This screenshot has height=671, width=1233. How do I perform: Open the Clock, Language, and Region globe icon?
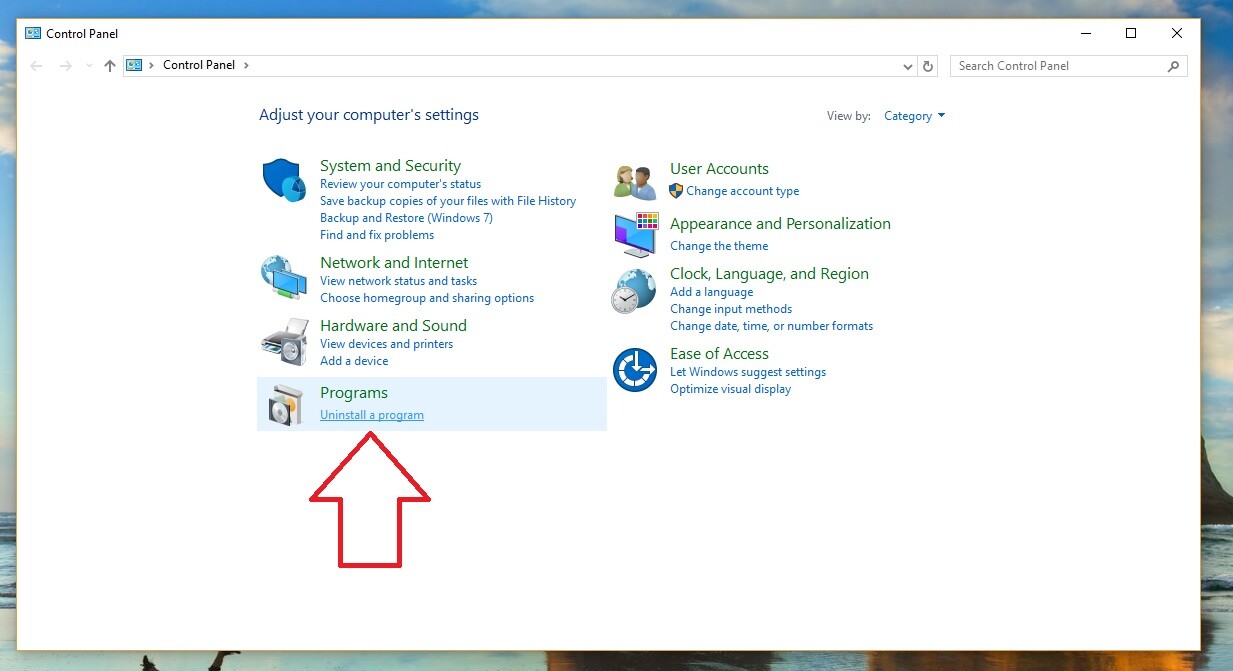(x=635, y=291)
